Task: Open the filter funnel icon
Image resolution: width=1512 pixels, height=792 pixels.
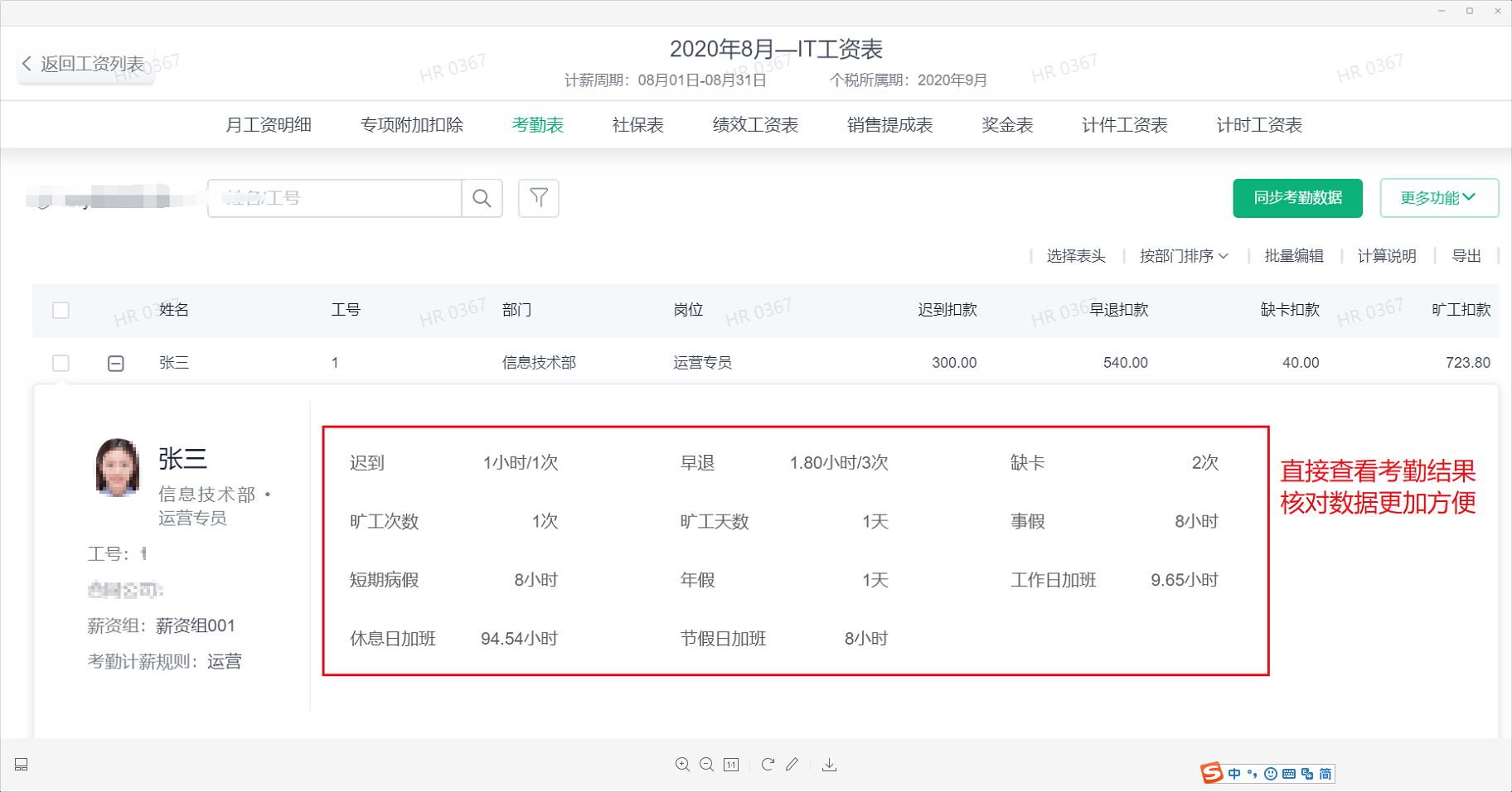Action: 539,198
